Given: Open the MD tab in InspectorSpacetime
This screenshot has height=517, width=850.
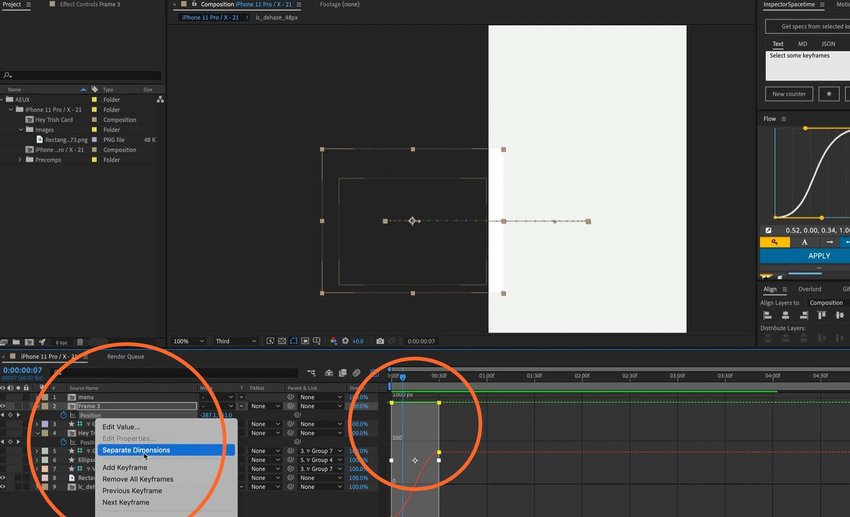Looking at the screenshot, I should pyautogui.click(x=802, y=44).
